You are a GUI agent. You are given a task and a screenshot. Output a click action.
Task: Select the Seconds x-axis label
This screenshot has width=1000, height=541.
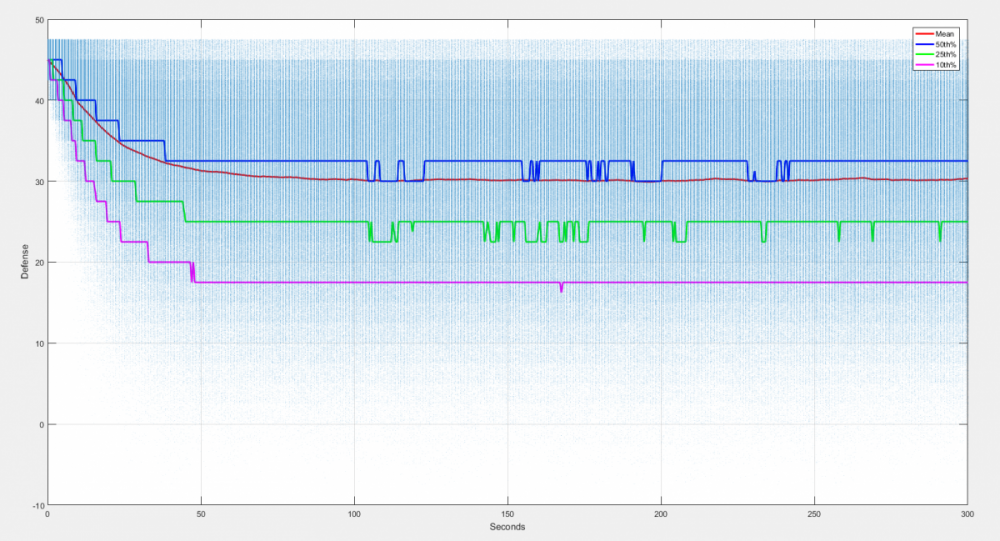pyautogui.click(x=507, y=527)
